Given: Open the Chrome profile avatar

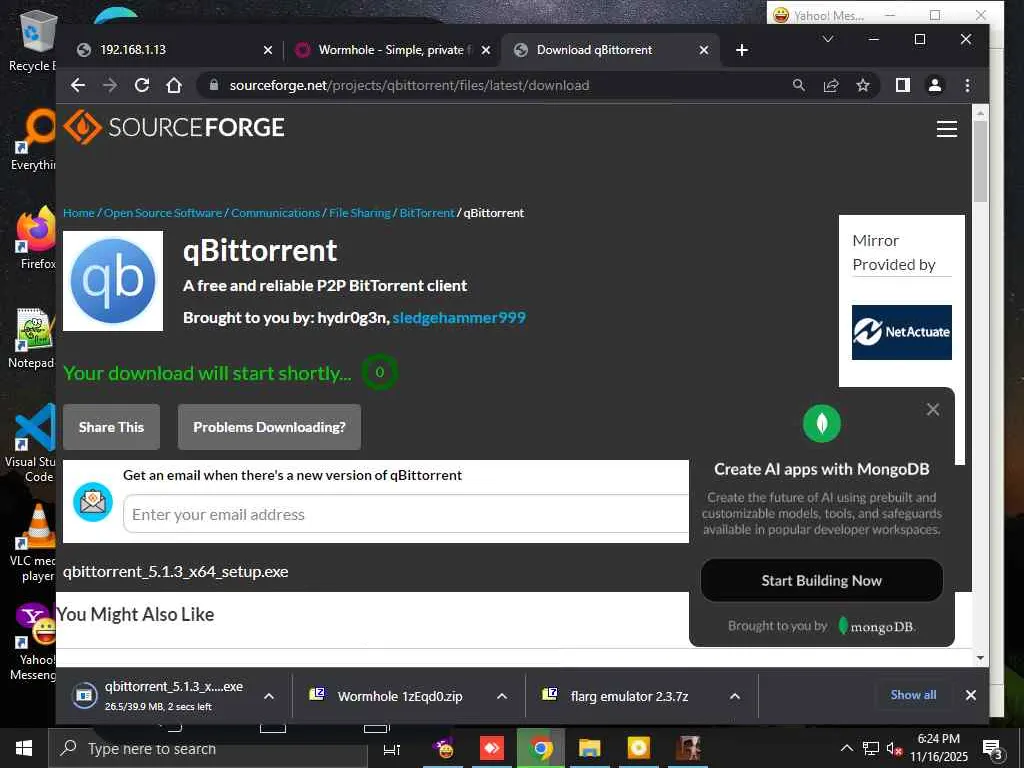Looking at the screenshot, I should pyautogui.click(x=935, y=85).
